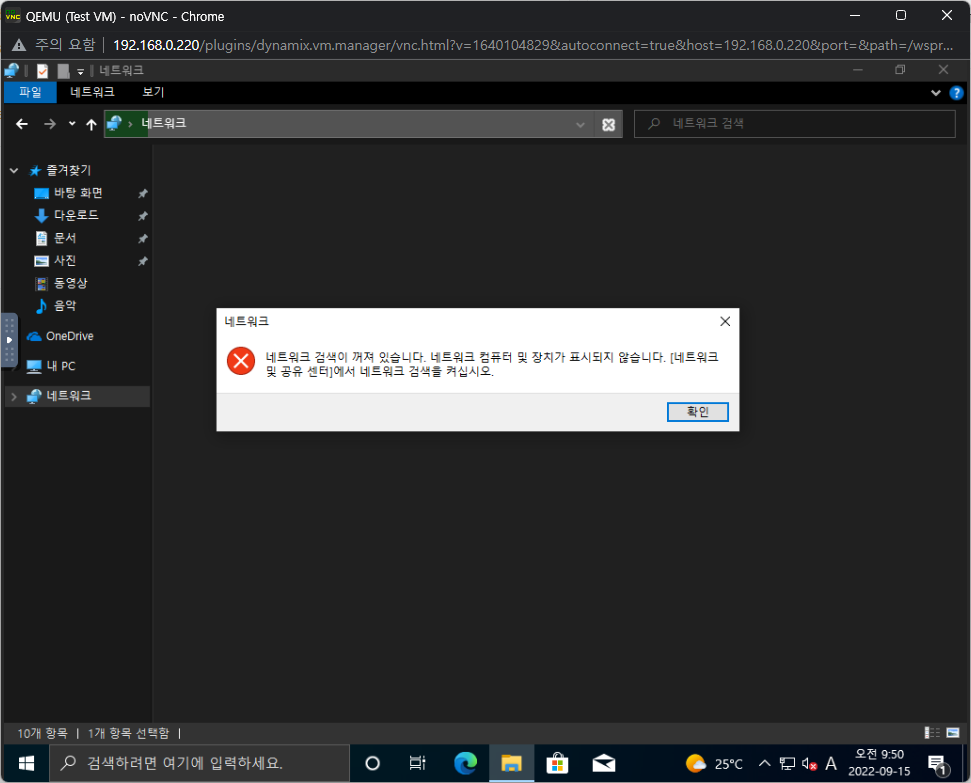Go forward with the forward arrow
The height and width of the screenshot is (783, 971).
(x=50, y=125)
